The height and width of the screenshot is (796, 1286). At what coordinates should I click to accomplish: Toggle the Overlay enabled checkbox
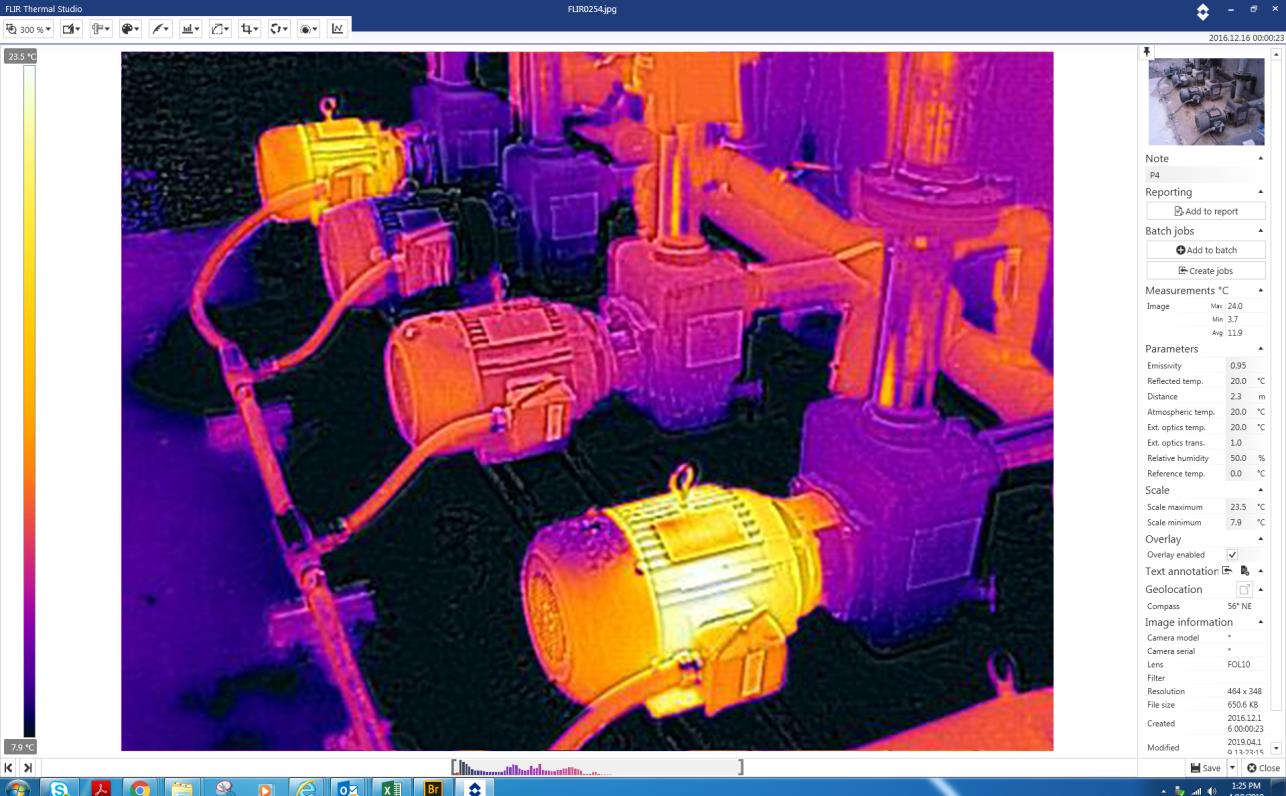[x=1232, y=555]
